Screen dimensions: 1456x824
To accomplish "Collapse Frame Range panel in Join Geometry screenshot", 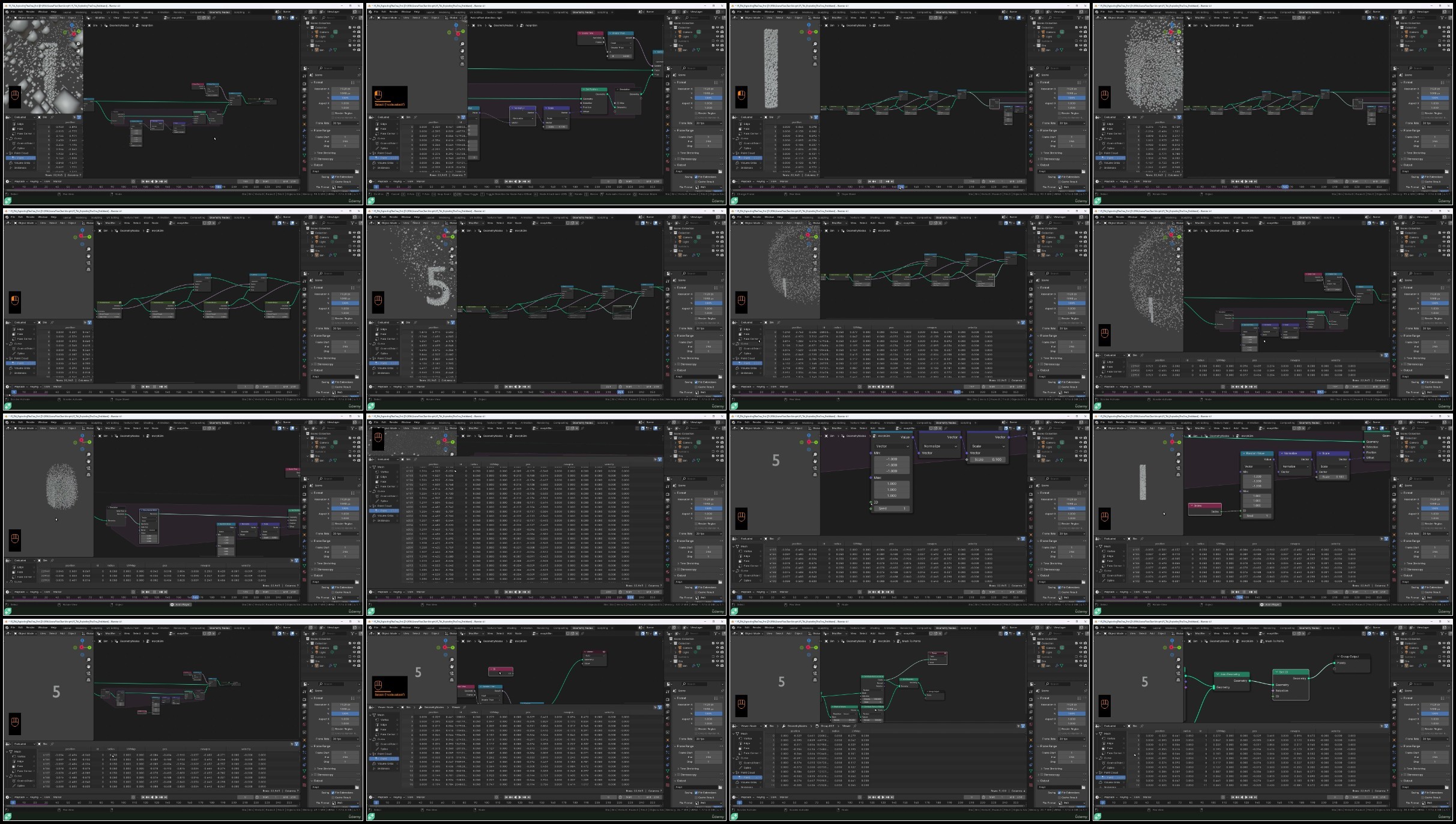I will pos(1410,746).
